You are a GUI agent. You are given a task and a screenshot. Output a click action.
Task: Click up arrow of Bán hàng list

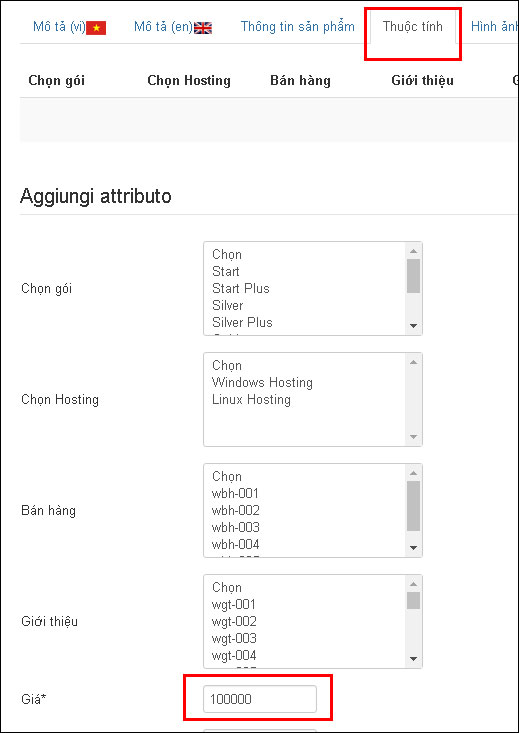click(413, 473)
